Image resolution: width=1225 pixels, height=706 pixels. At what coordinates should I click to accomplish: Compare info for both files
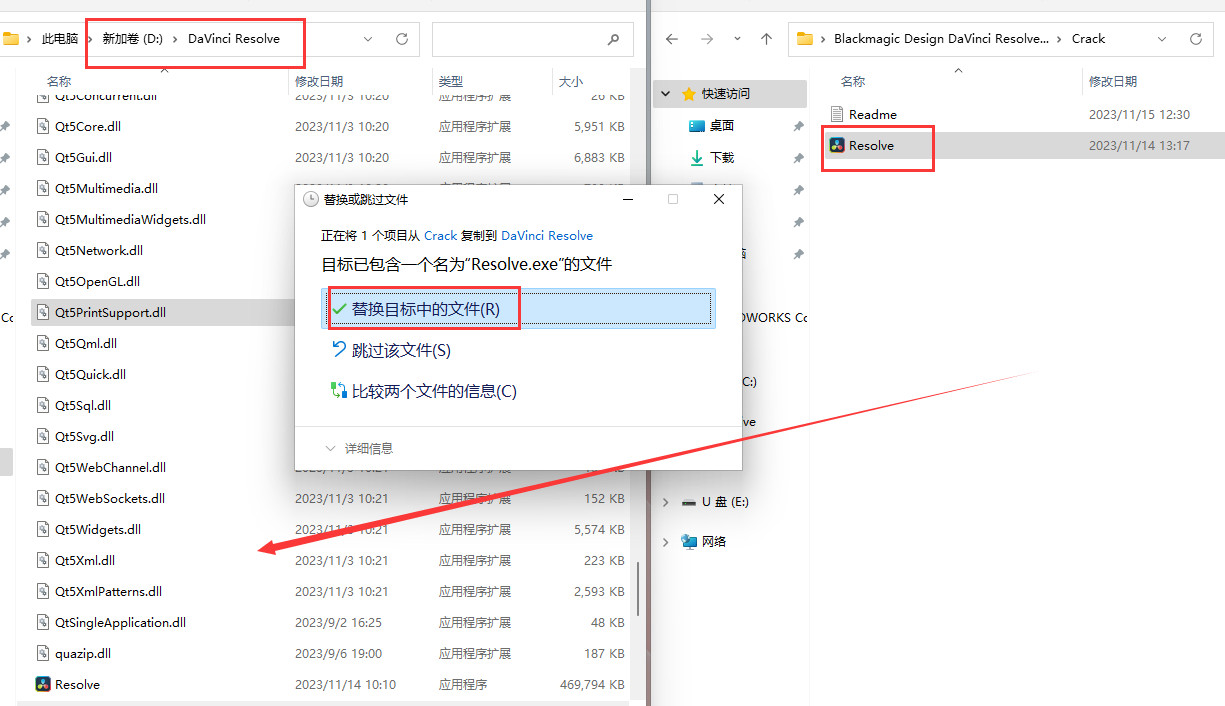[433, 392]
